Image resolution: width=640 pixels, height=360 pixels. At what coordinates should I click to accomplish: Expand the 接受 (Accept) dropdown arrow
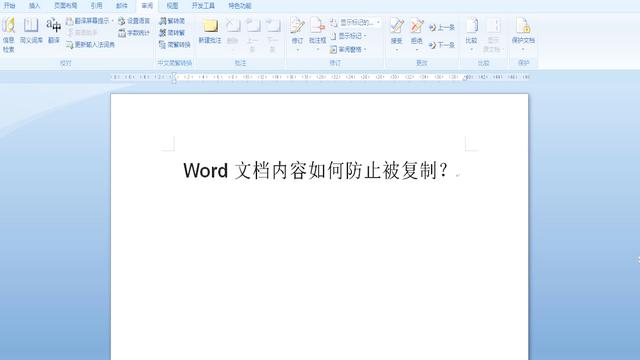pos(396,50)
